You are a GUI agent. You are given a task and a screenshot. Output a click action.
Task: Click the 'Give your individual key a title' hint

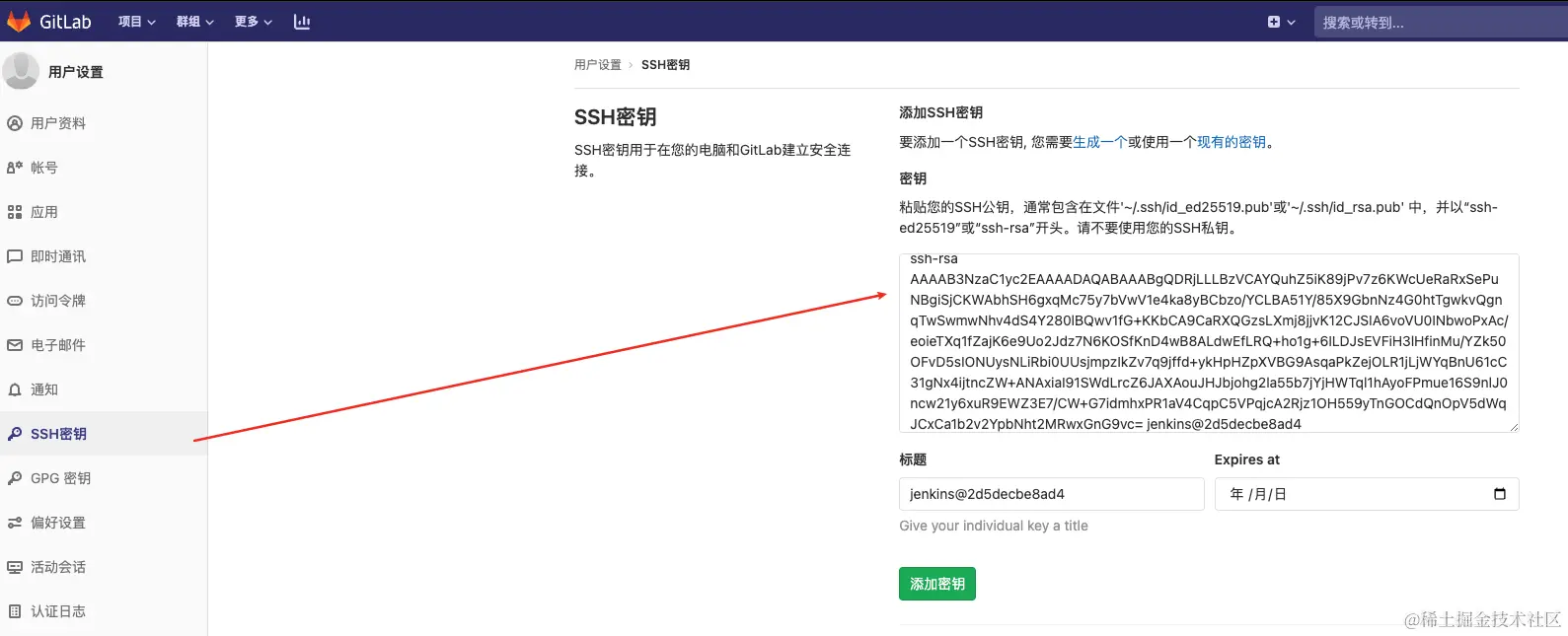994,526
